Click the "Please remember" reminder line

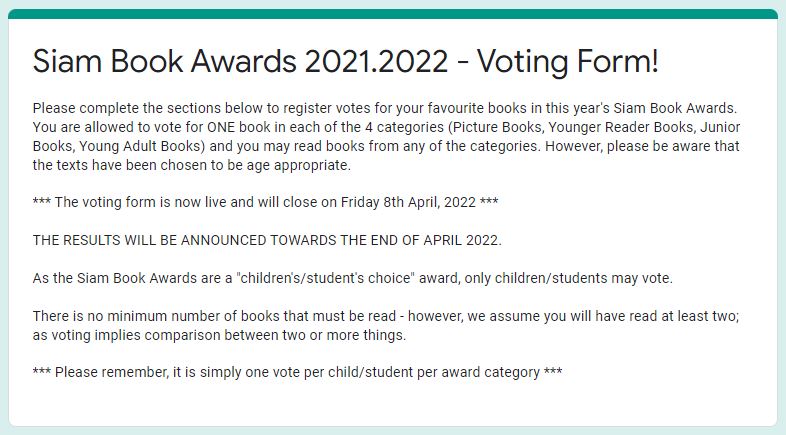point(297,372)
